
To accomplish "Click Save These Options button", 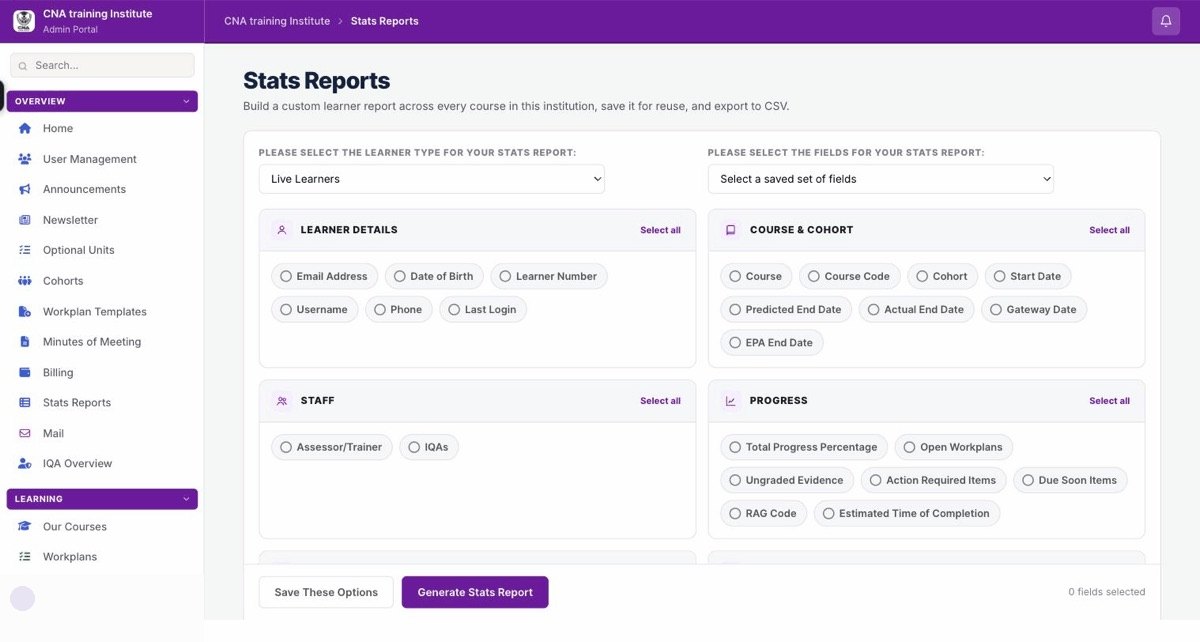I will [x=326, y=592].
